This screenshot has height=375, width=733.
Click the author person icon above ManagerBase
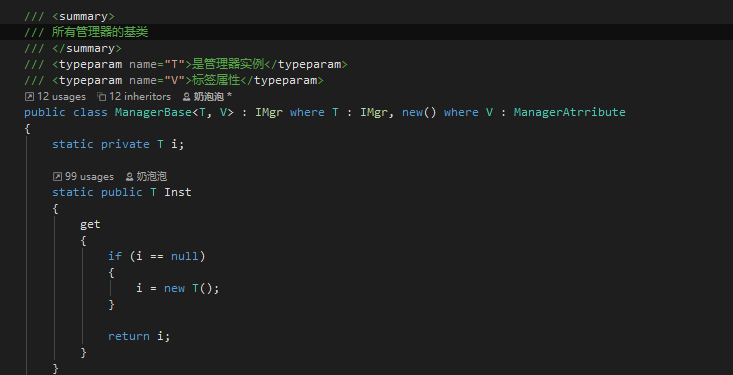187,97
